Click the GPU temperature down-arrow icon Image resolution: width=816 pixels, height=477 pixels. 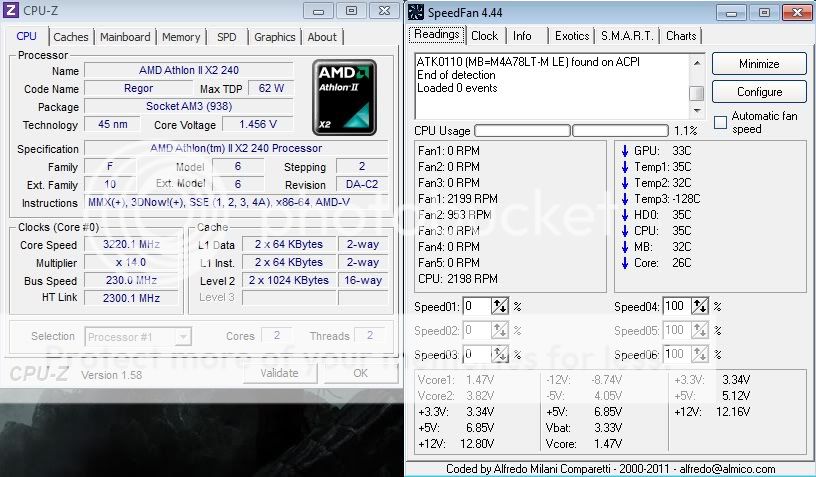tap(624, 151)
